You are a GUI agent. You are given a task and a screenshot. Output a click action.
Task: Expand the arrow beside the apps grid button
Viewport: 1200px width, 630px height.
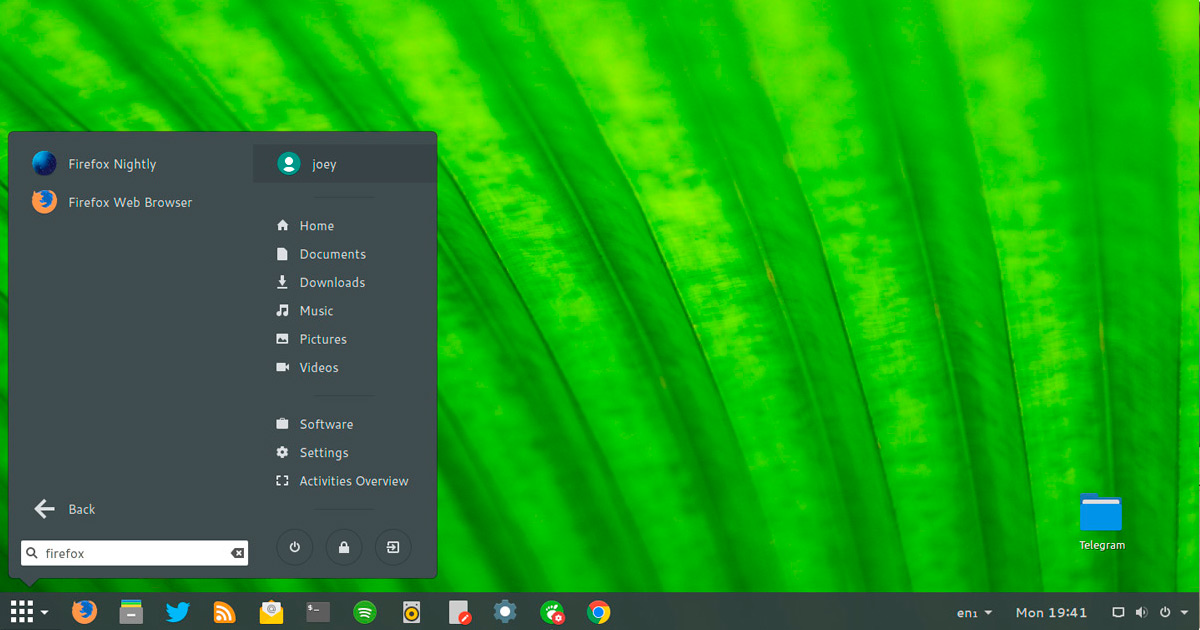point(46,611)
